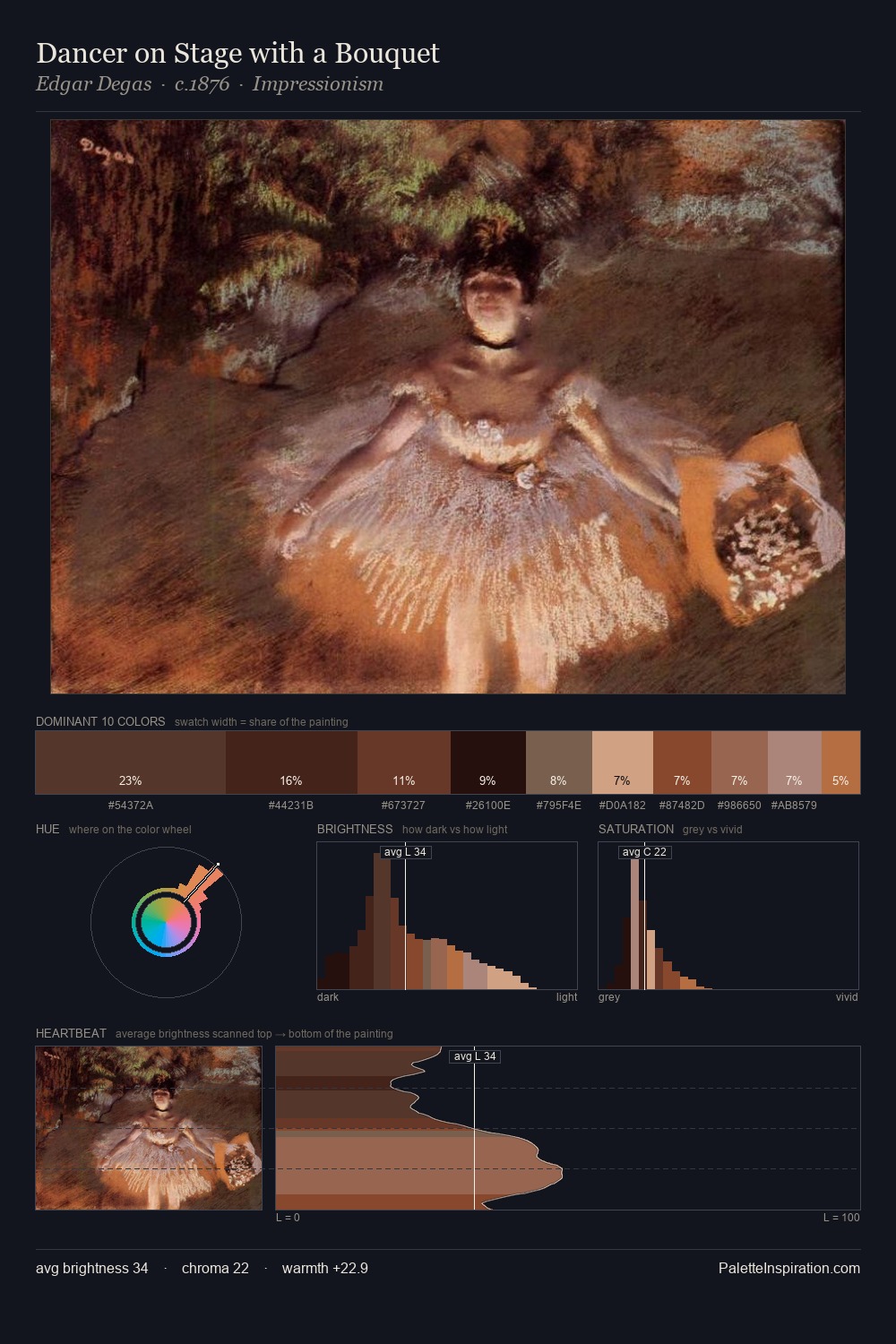Pick the dusty pink swatch #AB8579
Image resolution: width=896 pixels, height=1344 pixels.
tap(794, 762)
